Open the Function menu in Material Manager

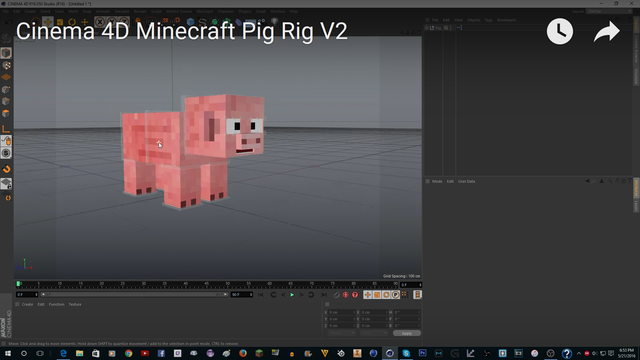tap(57, 304)
